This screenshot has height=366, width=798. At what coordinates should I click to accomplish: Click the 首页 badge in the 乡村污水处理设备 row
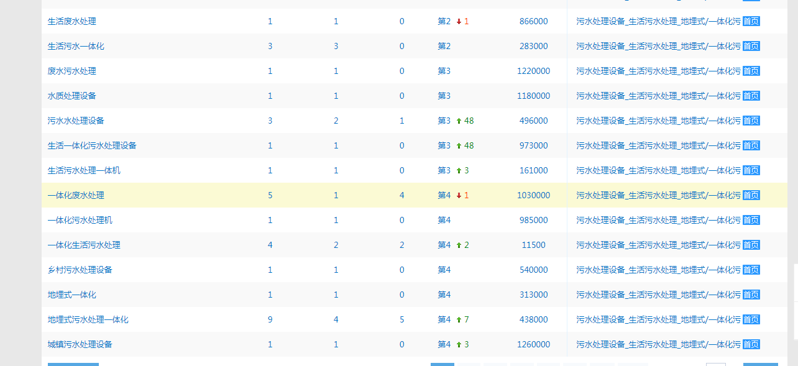point(751,270)
